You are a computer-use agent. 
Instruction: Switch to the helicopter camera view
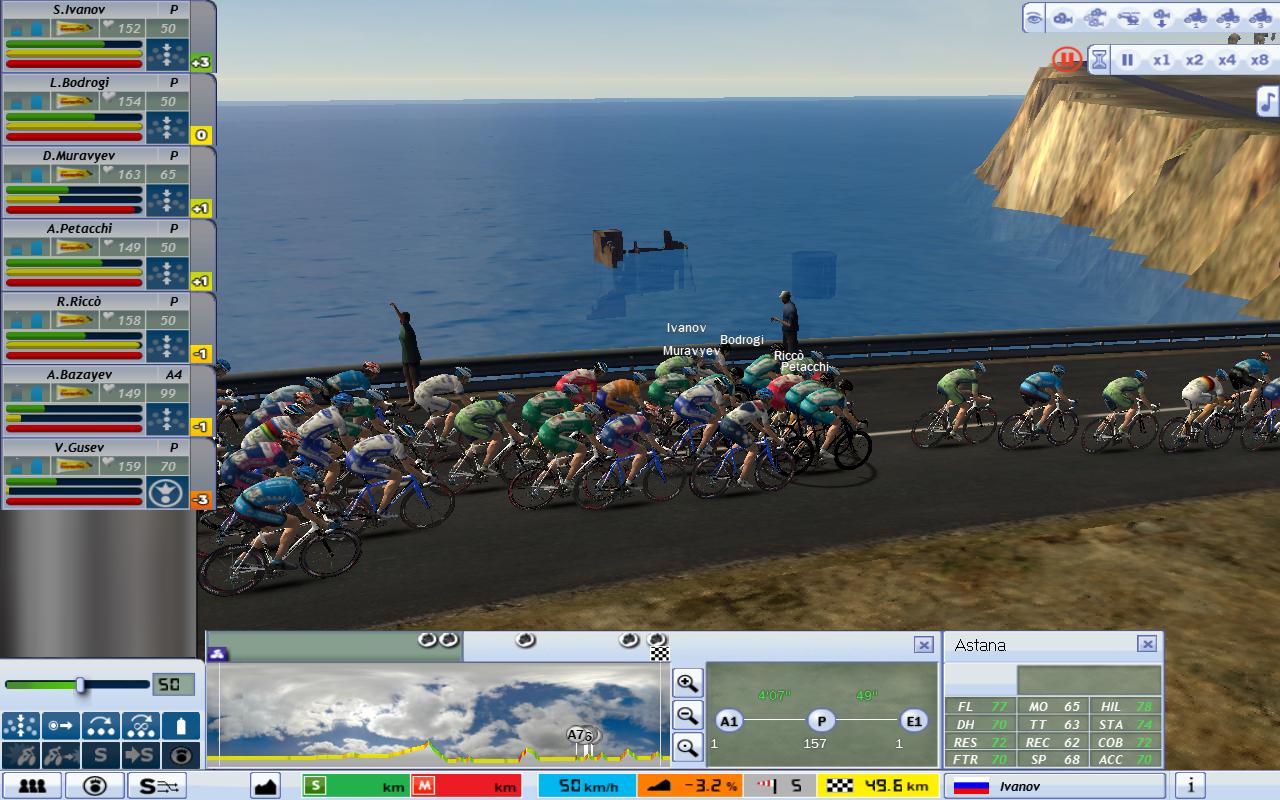[x=1128, y=18]
